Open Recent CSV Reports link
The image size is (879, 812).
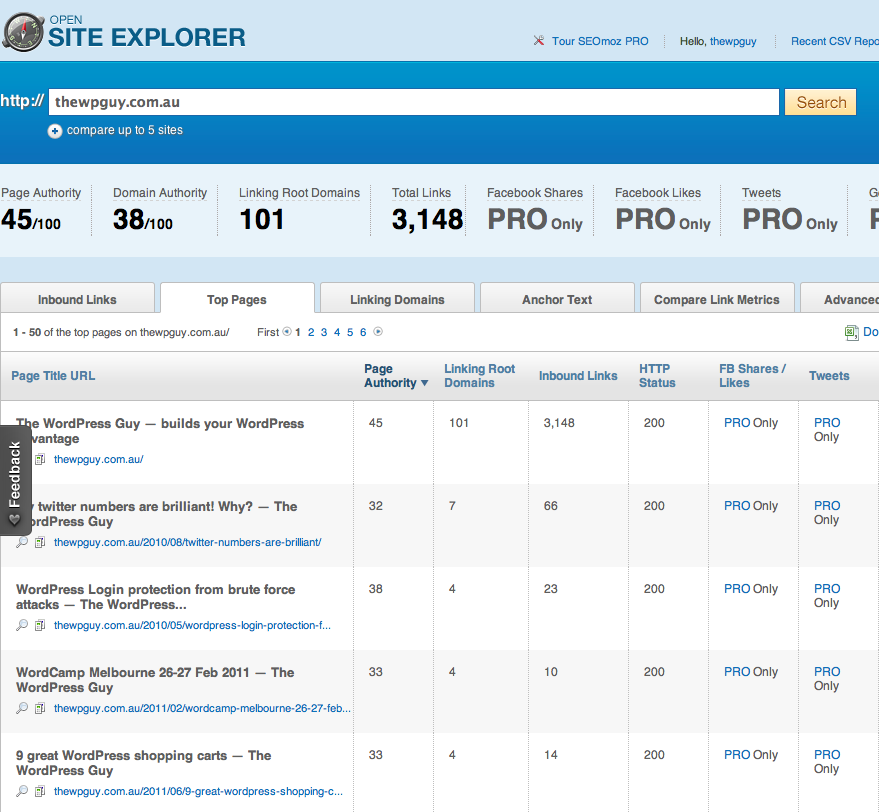click(x=835, y=41)
